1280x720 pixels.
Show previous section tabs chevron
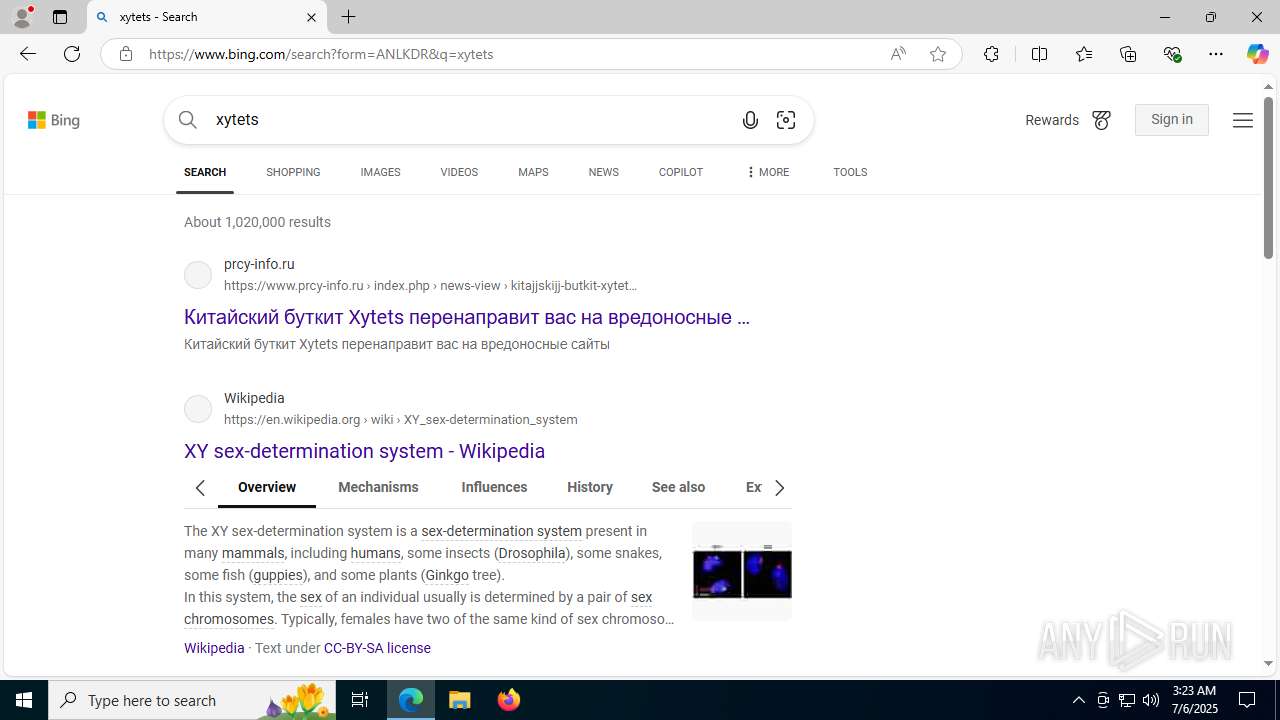(200, 488)
